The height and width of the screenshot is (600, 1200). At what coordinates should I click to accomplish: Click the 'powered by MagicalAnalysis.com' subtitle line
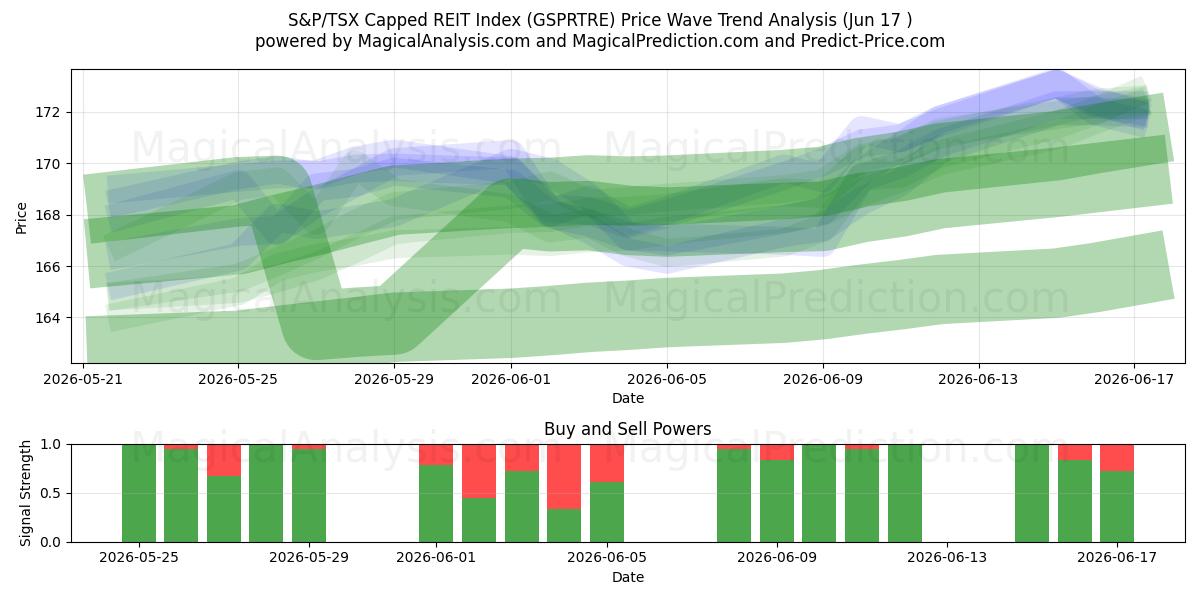pyautogui.click(x=600, y=41)
